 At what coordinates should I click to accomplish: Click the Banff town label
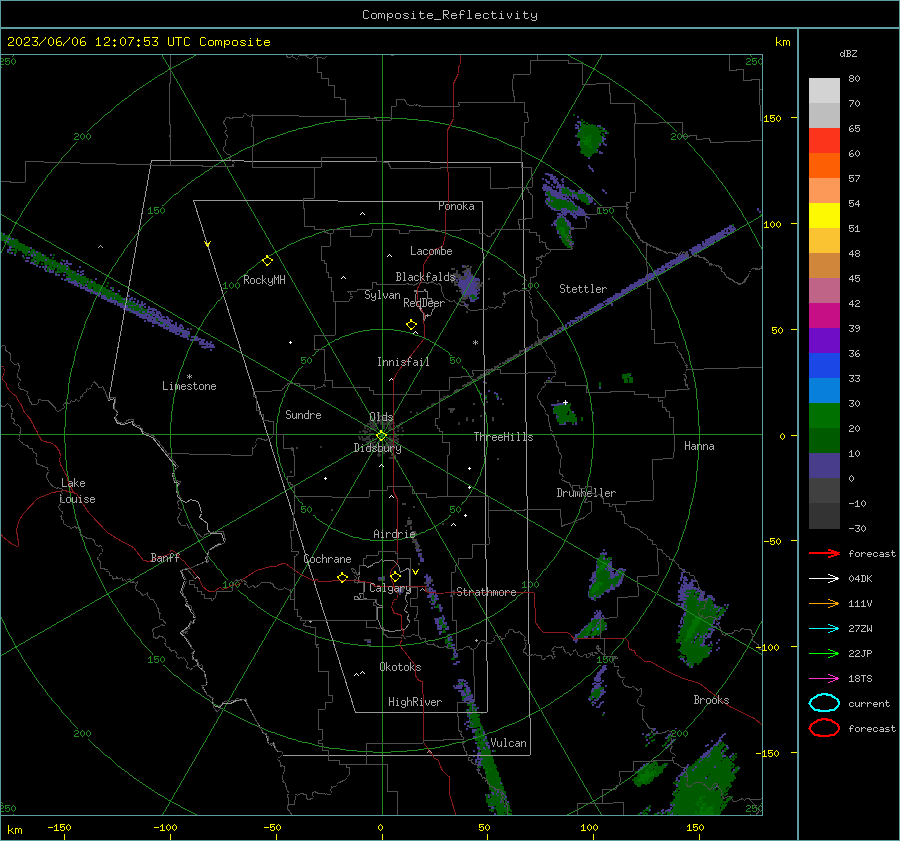(165, 558)
